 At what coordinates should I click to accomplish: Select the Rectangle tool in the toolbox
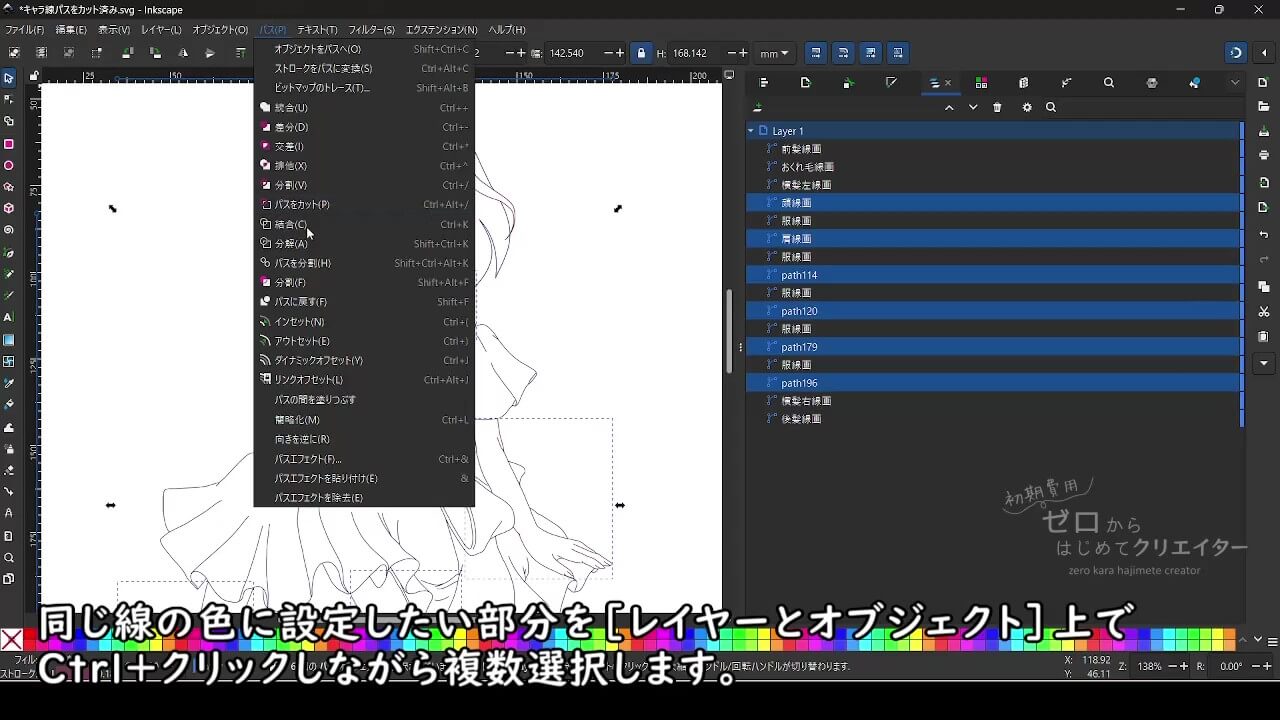pyautogui.click(x=9, y=144)
